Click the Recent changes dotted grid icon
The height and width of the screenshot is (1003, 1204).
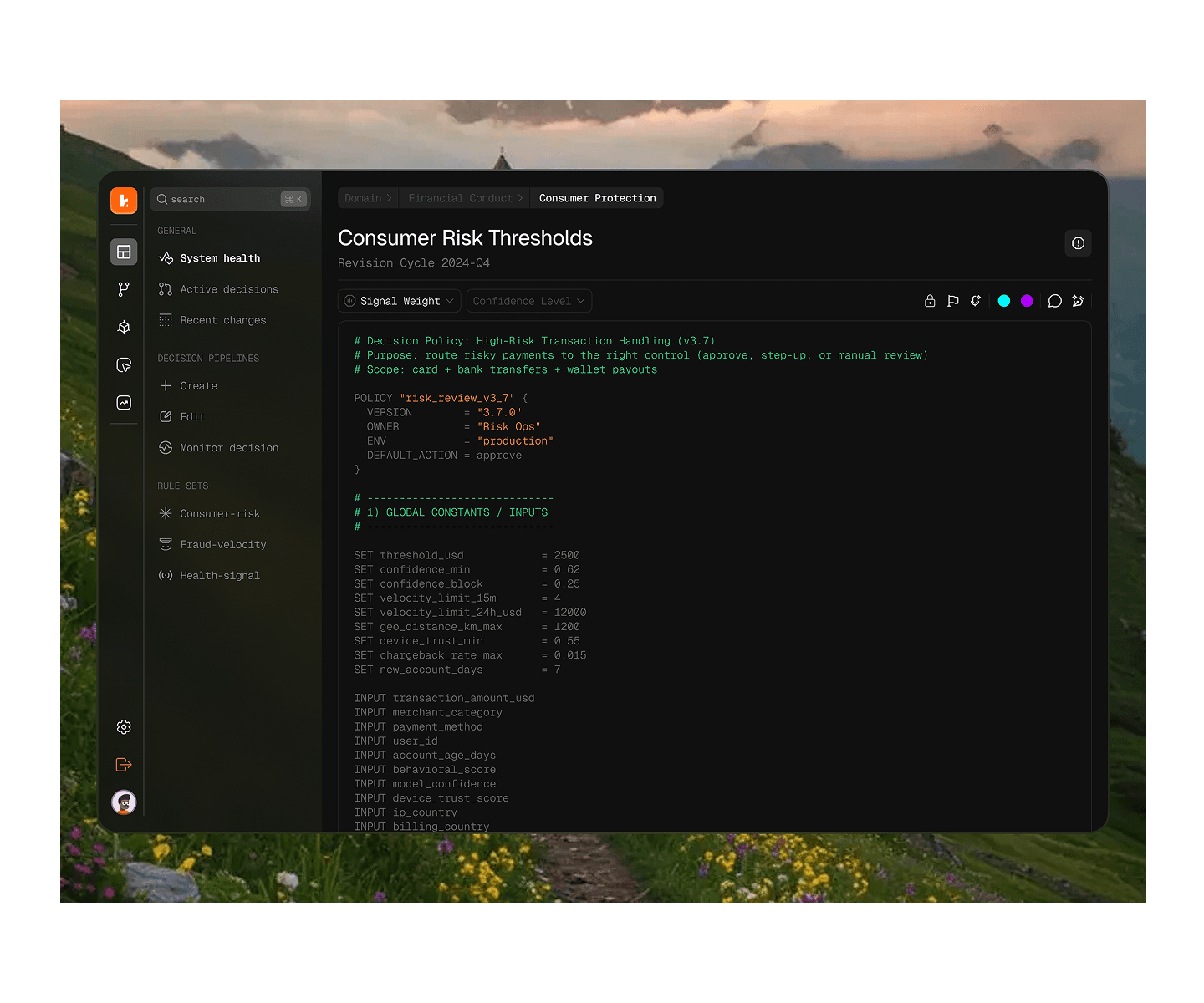click(166, 320)
